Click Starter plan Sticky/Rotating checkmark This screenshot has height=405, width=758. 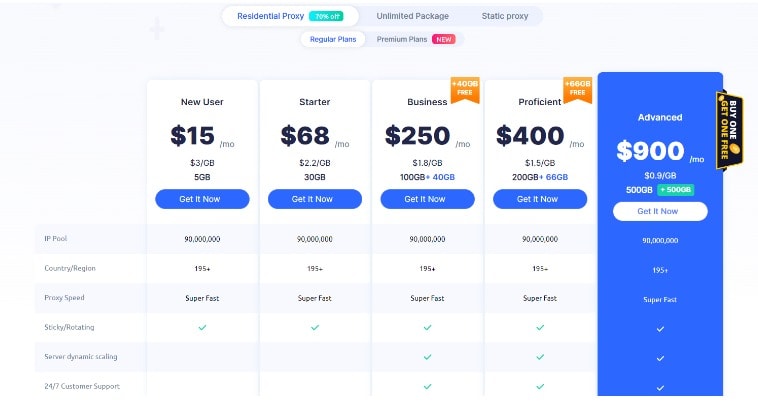tap(314, 327)
